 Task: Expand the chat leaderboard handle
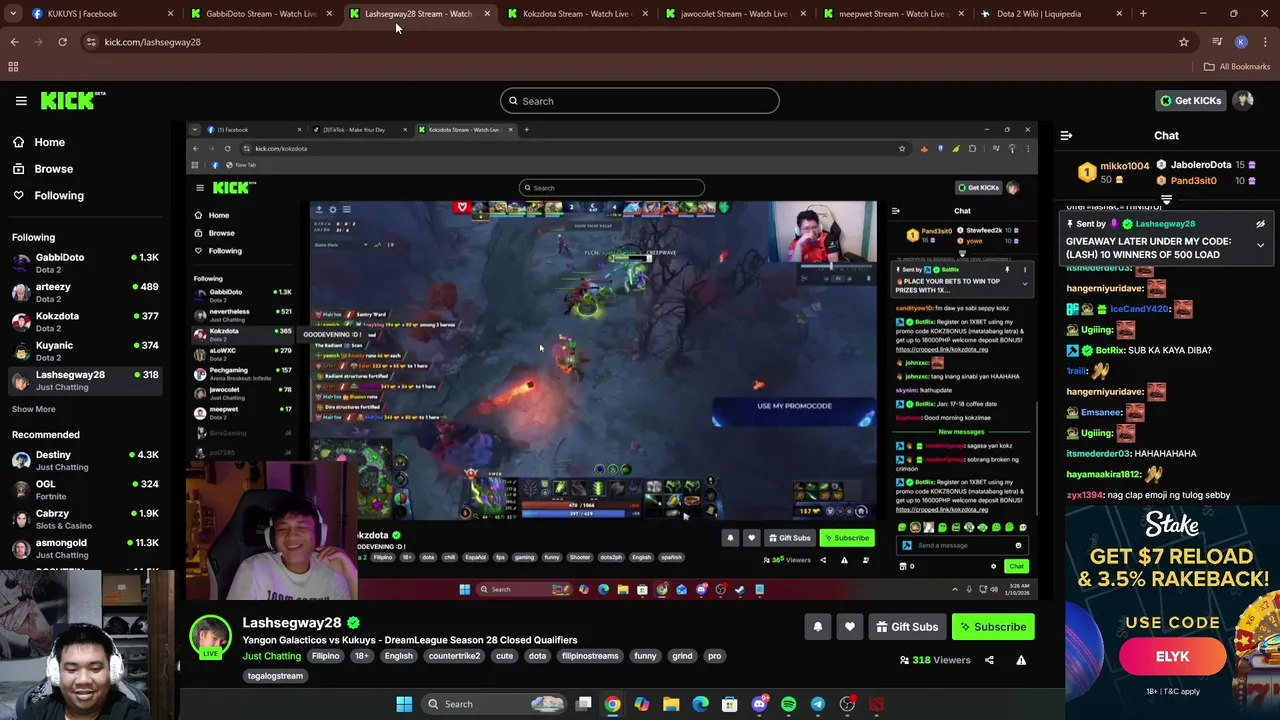click(x=1166, y=201)
